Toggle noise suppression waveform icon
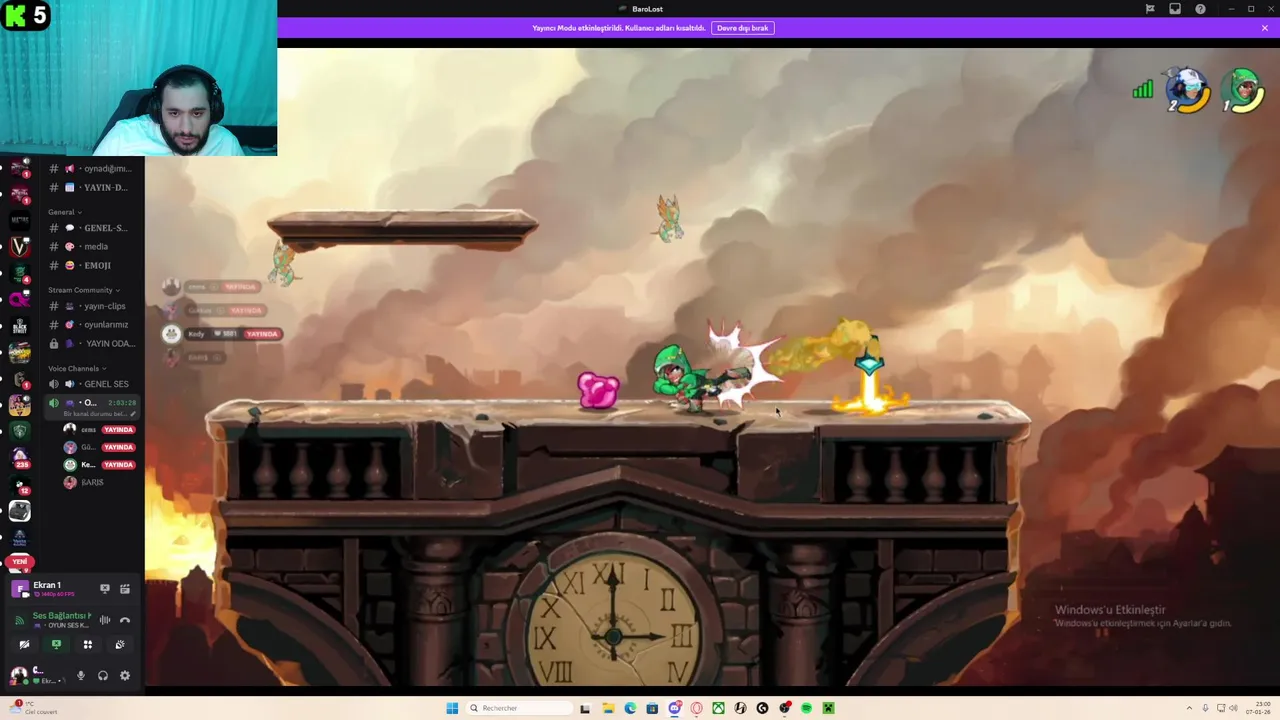The image size is (1280, 720). click(x=105, y=620)
